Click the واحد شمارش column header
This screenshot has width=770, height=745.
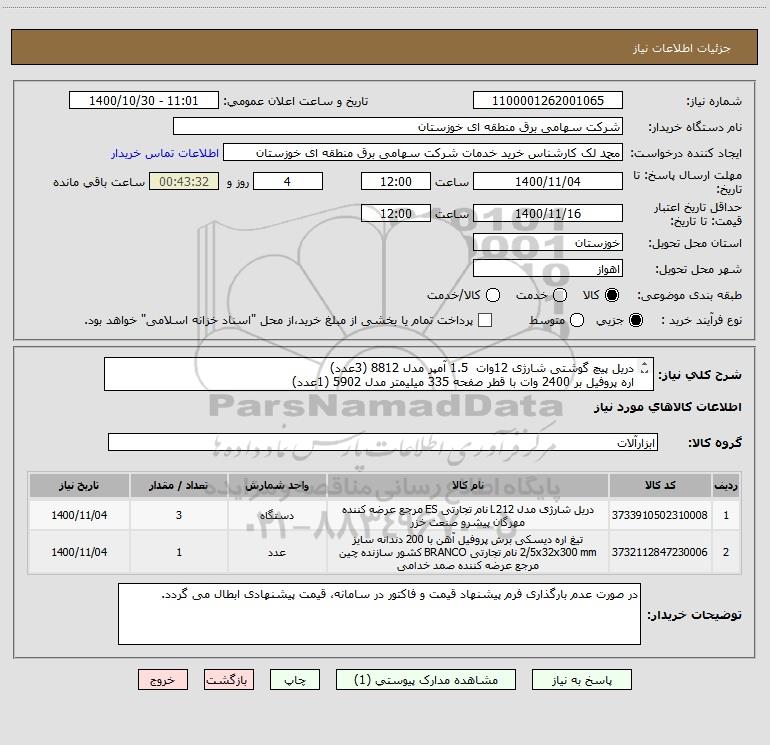pos(277,486)
